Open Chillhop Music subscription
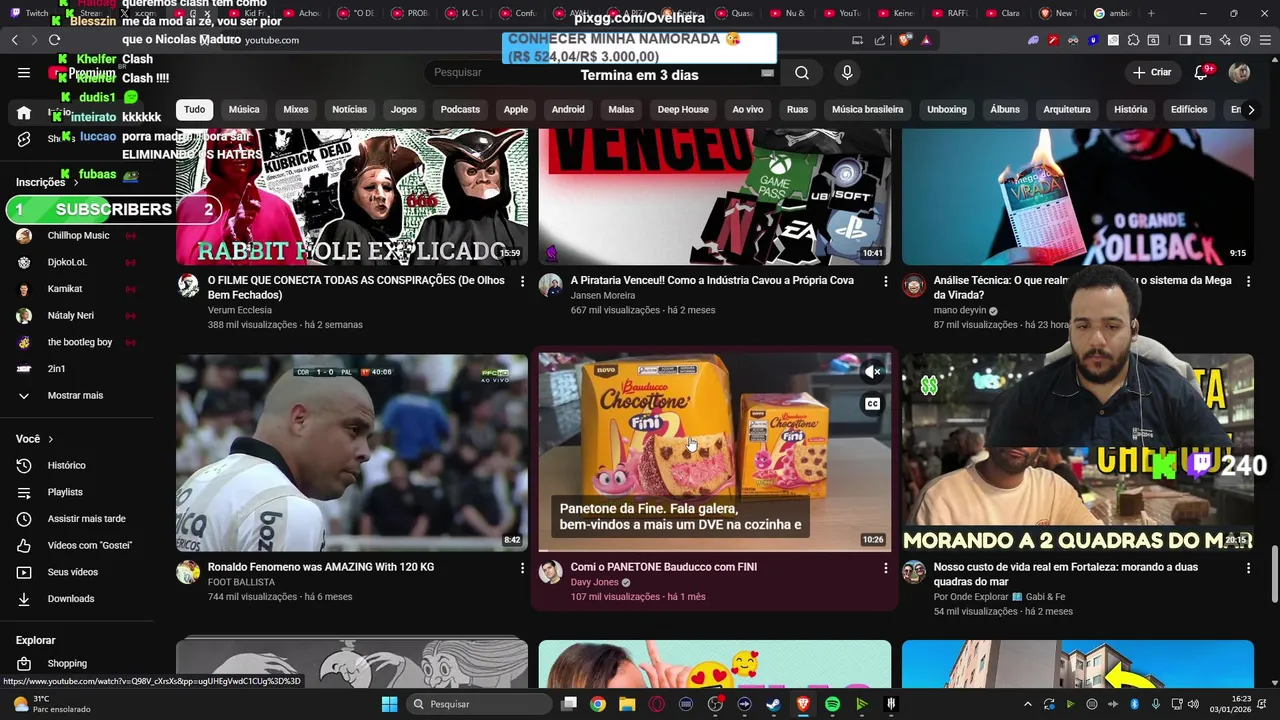 tap(76, 236)
